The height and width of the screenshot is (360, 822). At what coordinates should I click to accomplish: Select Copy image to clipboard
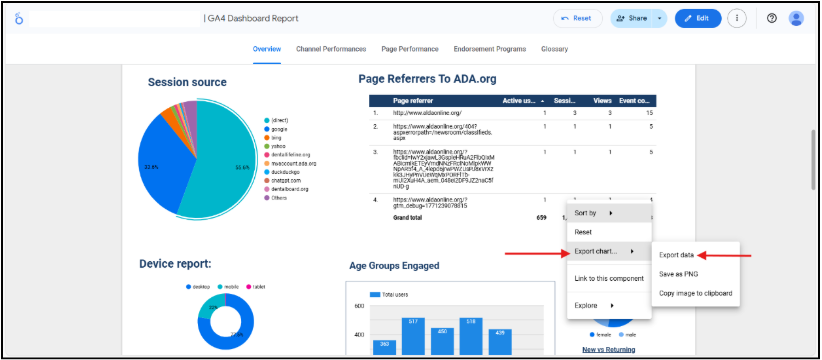click(696, 293)
